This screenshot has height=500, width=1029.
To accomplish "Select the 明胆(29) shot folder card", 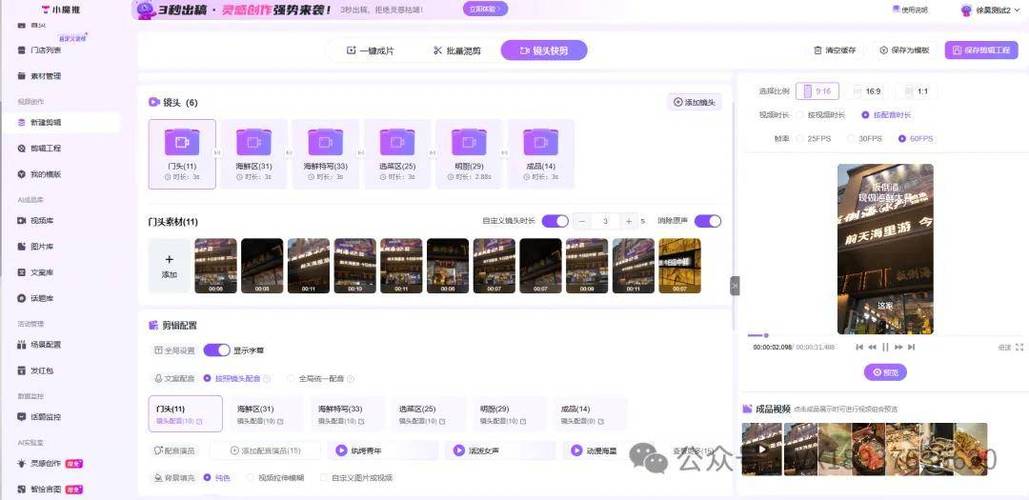I will click(469, 154).
